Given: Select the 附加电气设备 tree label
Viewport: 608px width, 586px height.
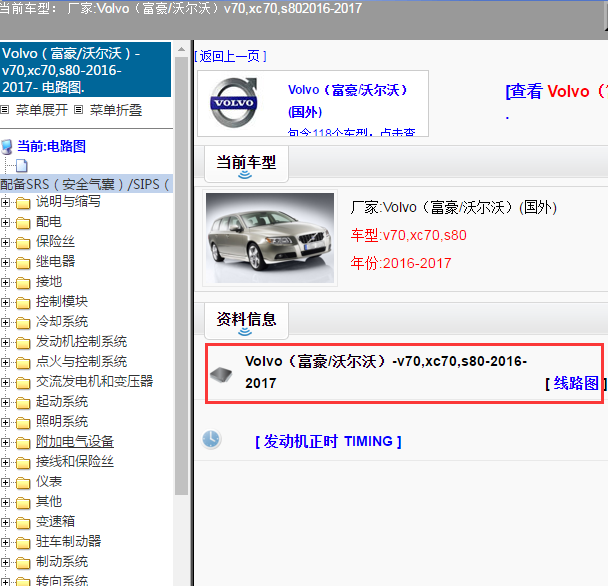Looking at the screenshot, I should 75,441.
